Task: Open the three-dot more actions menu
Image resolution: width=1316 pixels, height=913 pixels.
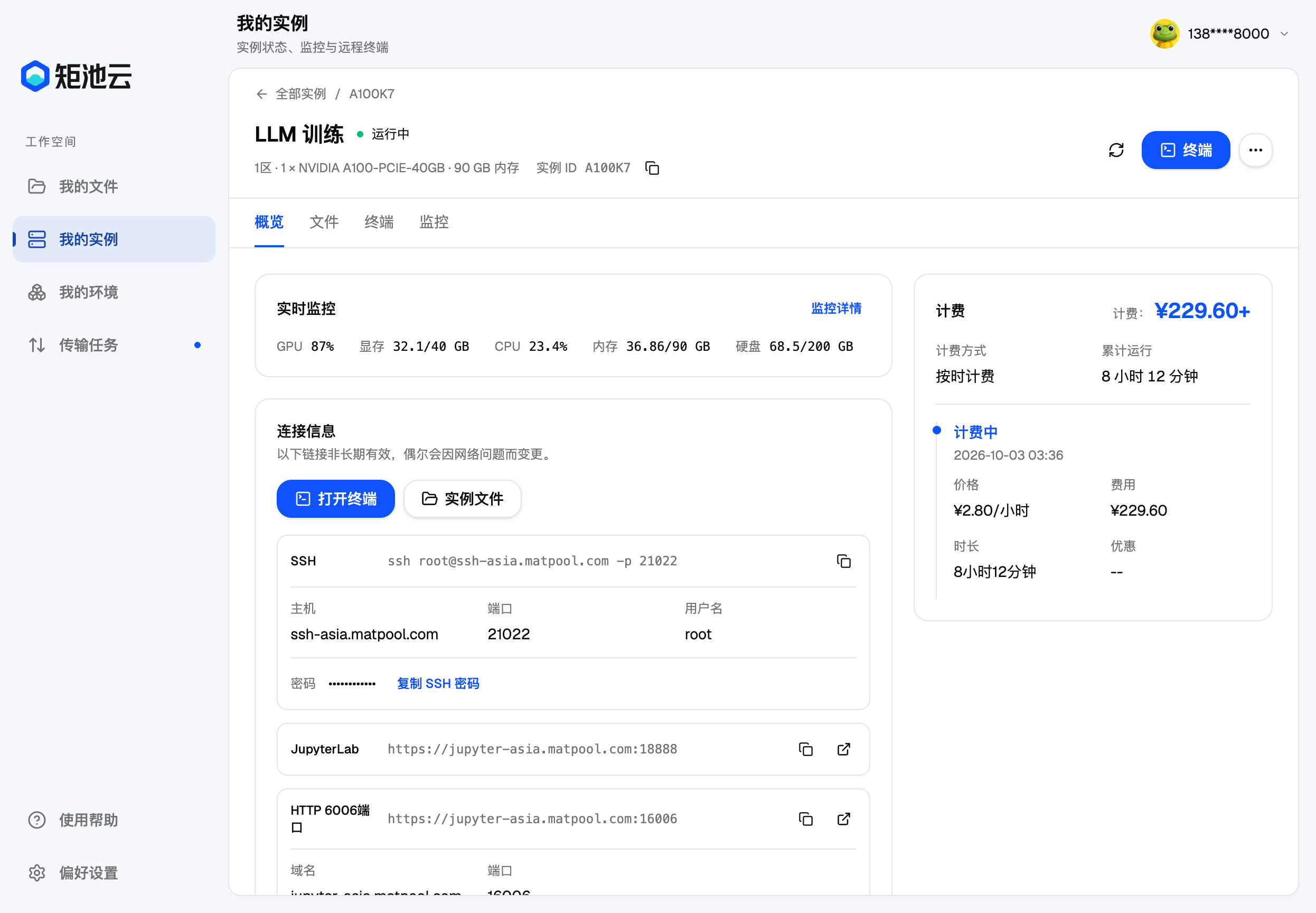Action: point(1255,150)
